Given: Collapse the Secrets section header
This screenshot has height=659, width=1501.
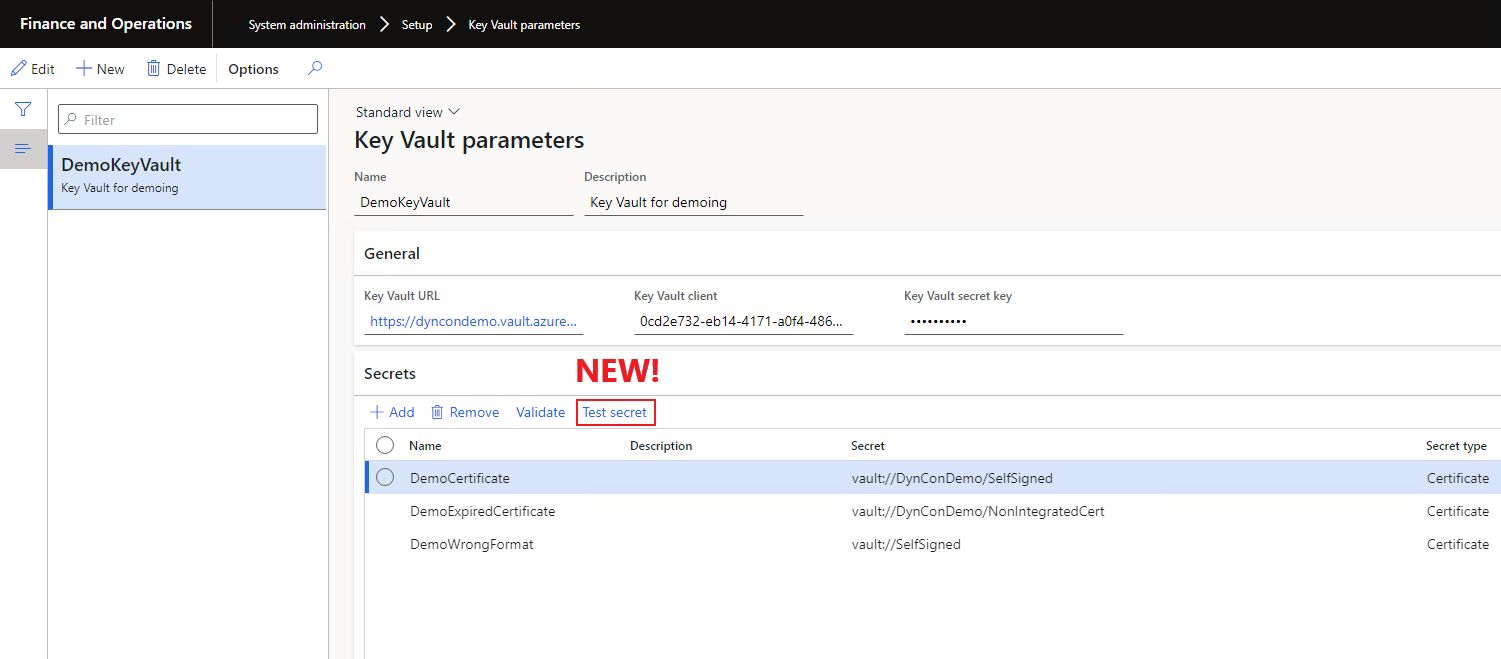Looking at the screenshot, I should tap(927, 373).
